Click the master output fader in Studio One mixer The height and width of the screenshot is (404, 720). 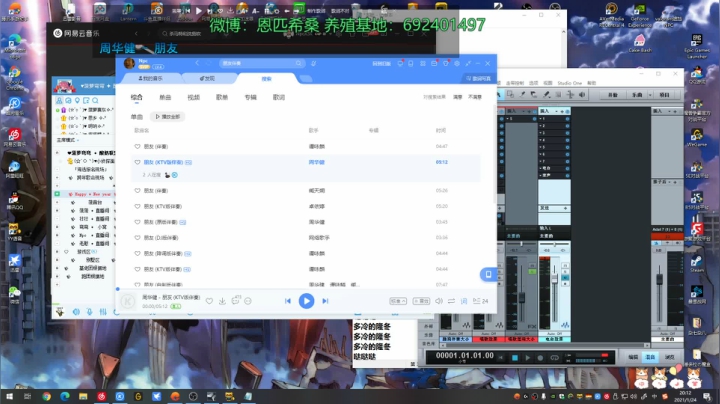[659, 280]
